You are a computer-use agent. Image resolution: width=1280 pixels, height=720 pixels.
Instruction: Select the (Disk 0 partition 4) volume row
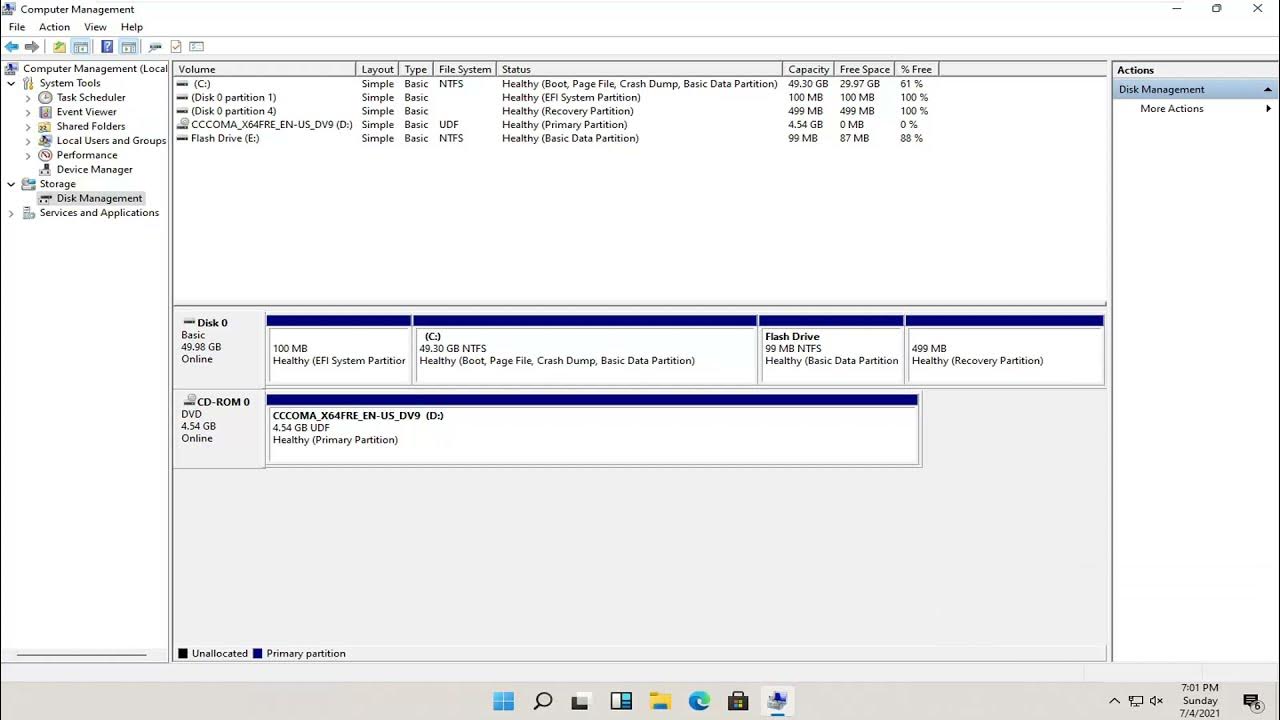click(640, 111)
